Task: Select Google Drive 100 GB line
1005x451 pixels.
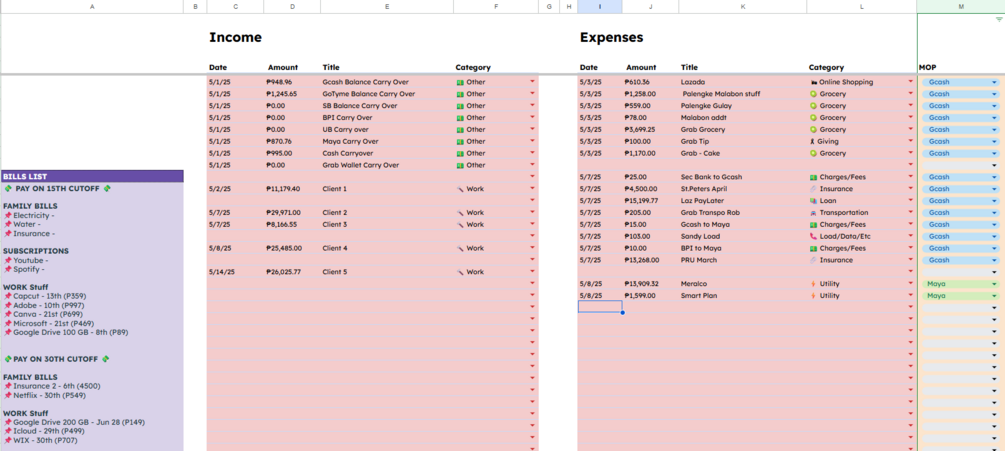Action: [x=66, y=332]
